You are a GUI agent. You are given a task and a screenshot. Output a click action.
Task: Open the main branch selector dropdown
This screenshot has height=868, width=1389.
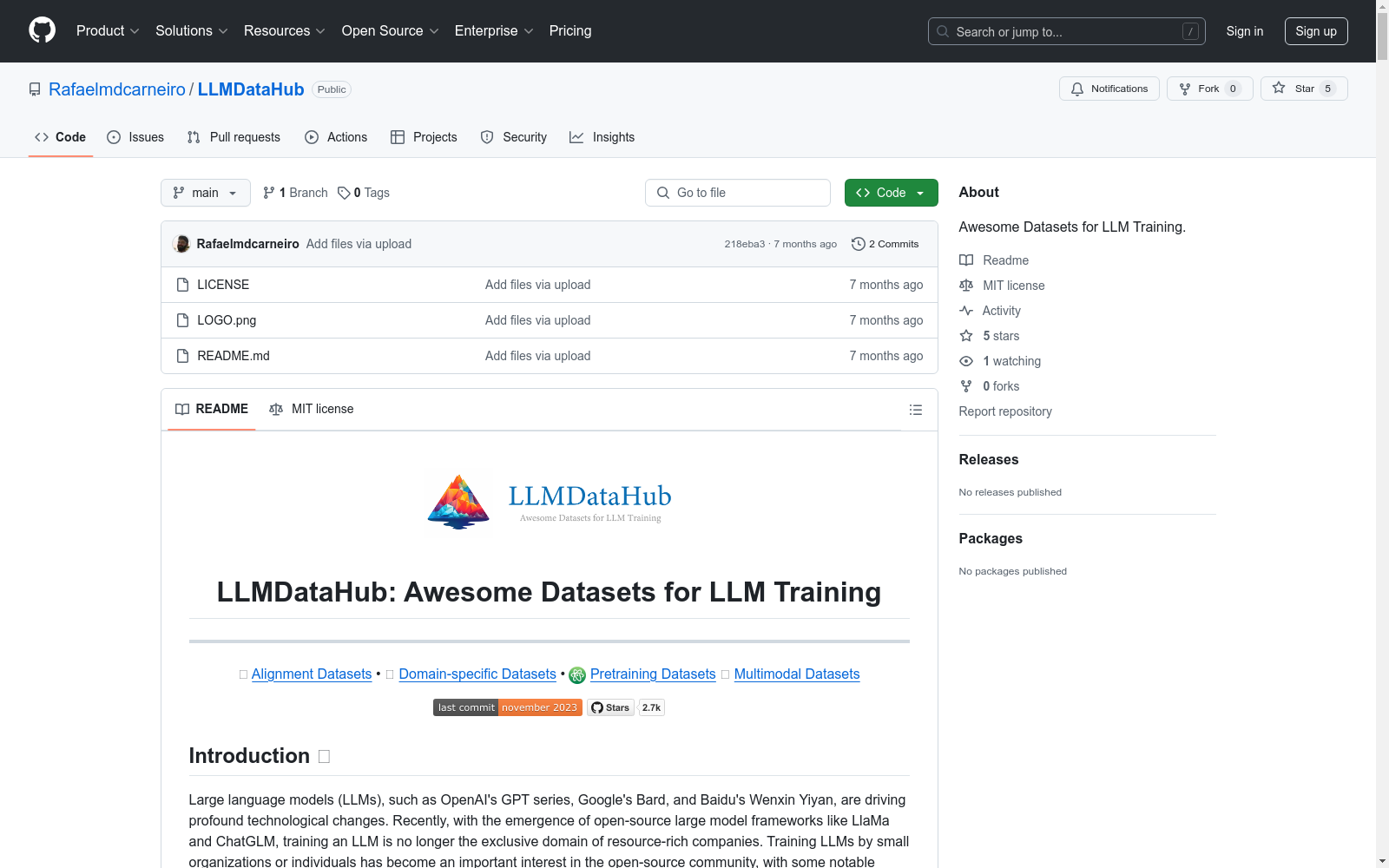pyautogui.click(x=206, y=193)
